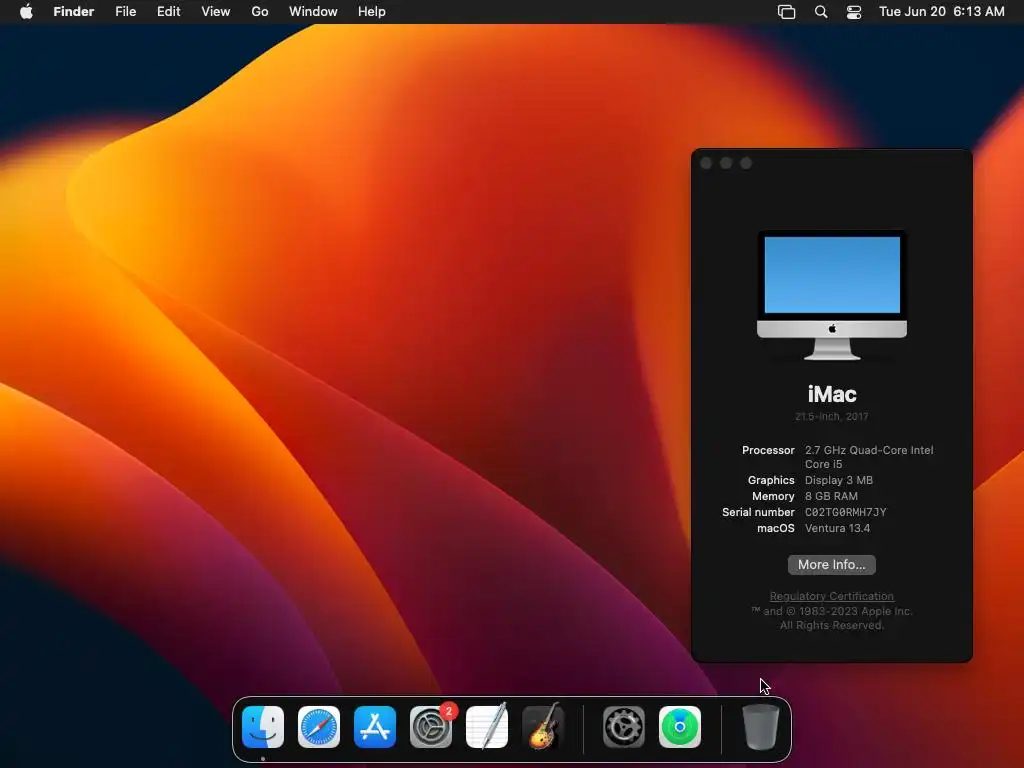1024x768 pixels.
Task: Open the Edit menu
Action: (168, 12)
